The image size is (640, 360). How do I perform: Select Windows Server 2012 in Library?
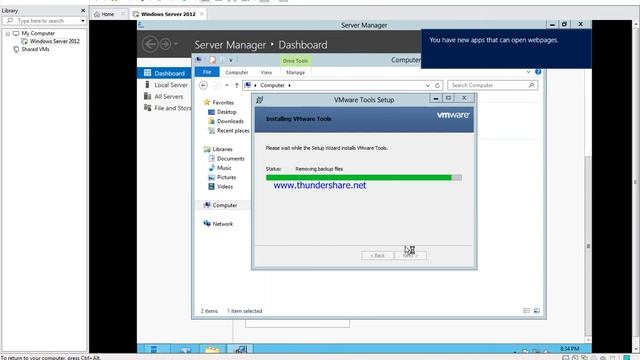tap(51, 41)
